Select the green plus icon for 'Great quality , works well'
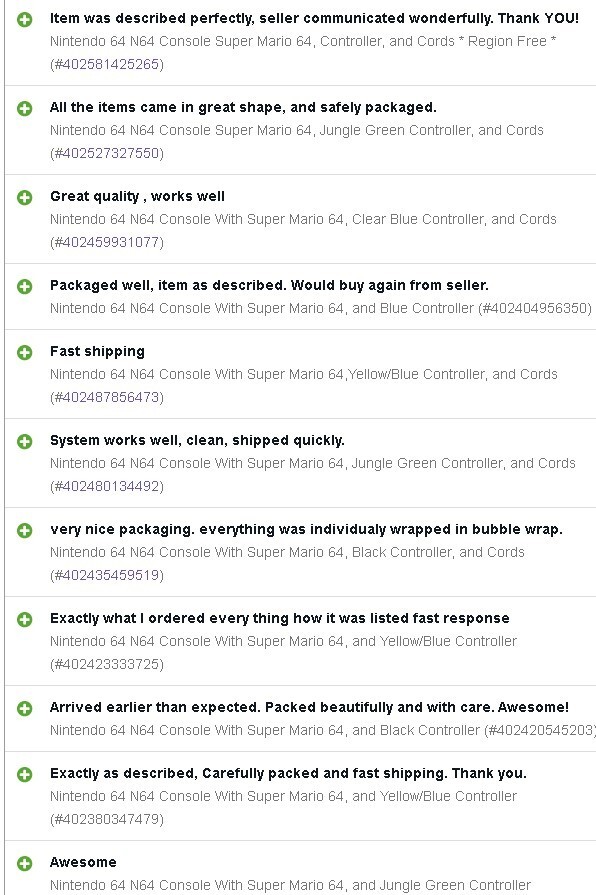 (25, 197)
